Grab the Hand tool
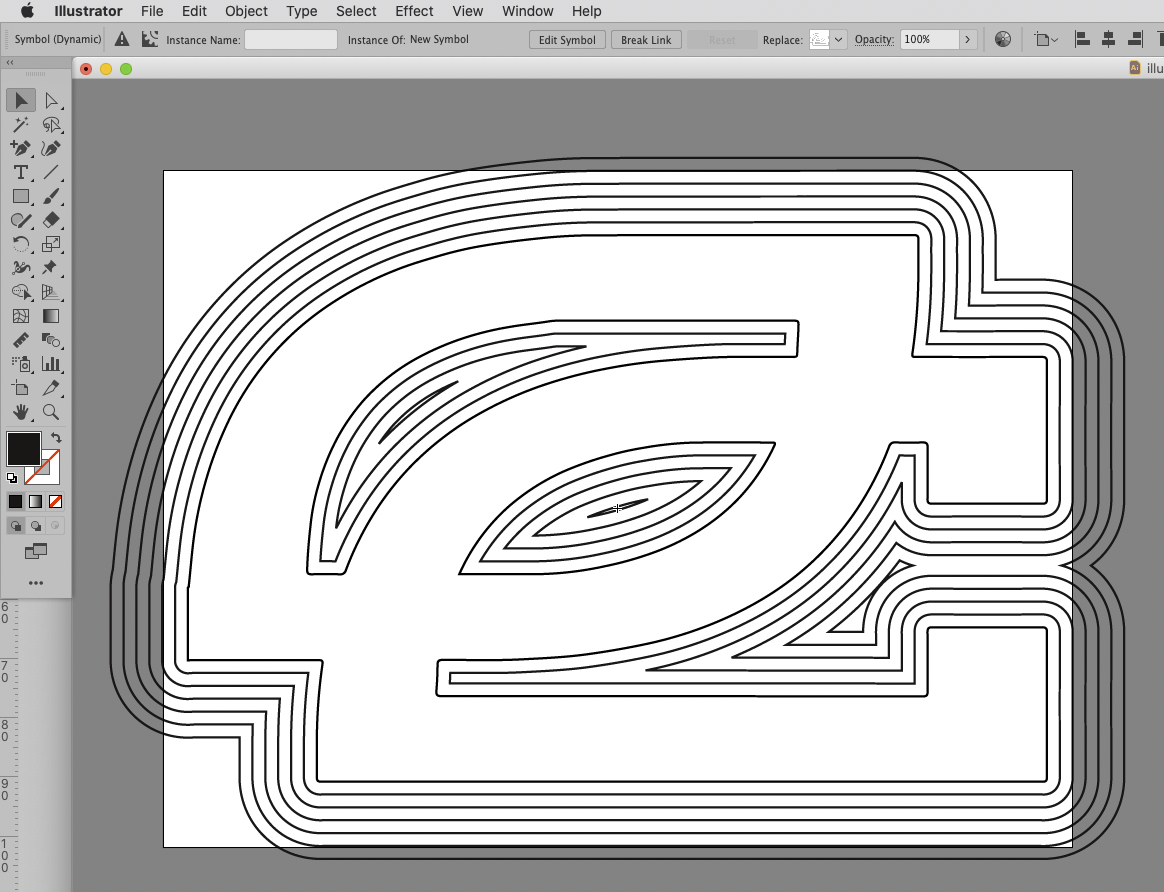This screenshot has height=892, width=1164. click(x=21, y=412)
